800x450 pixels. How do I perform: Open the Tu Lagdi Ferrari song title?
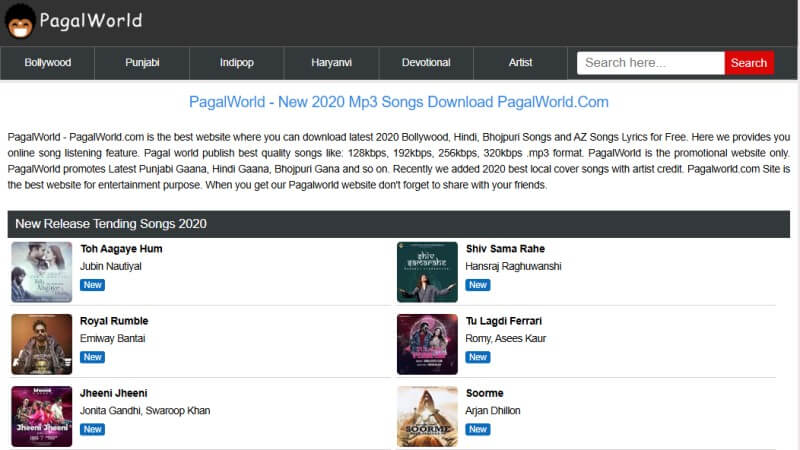click(x=504, y=321)
